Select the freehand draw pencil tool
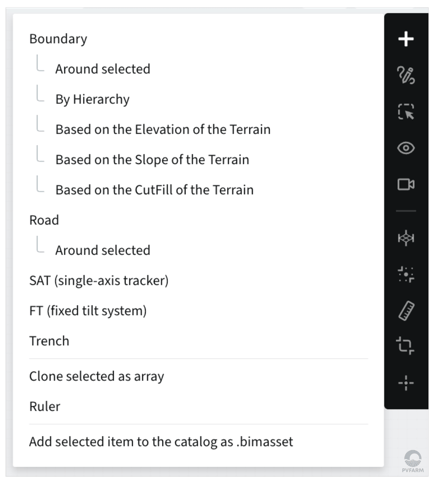 406,75
